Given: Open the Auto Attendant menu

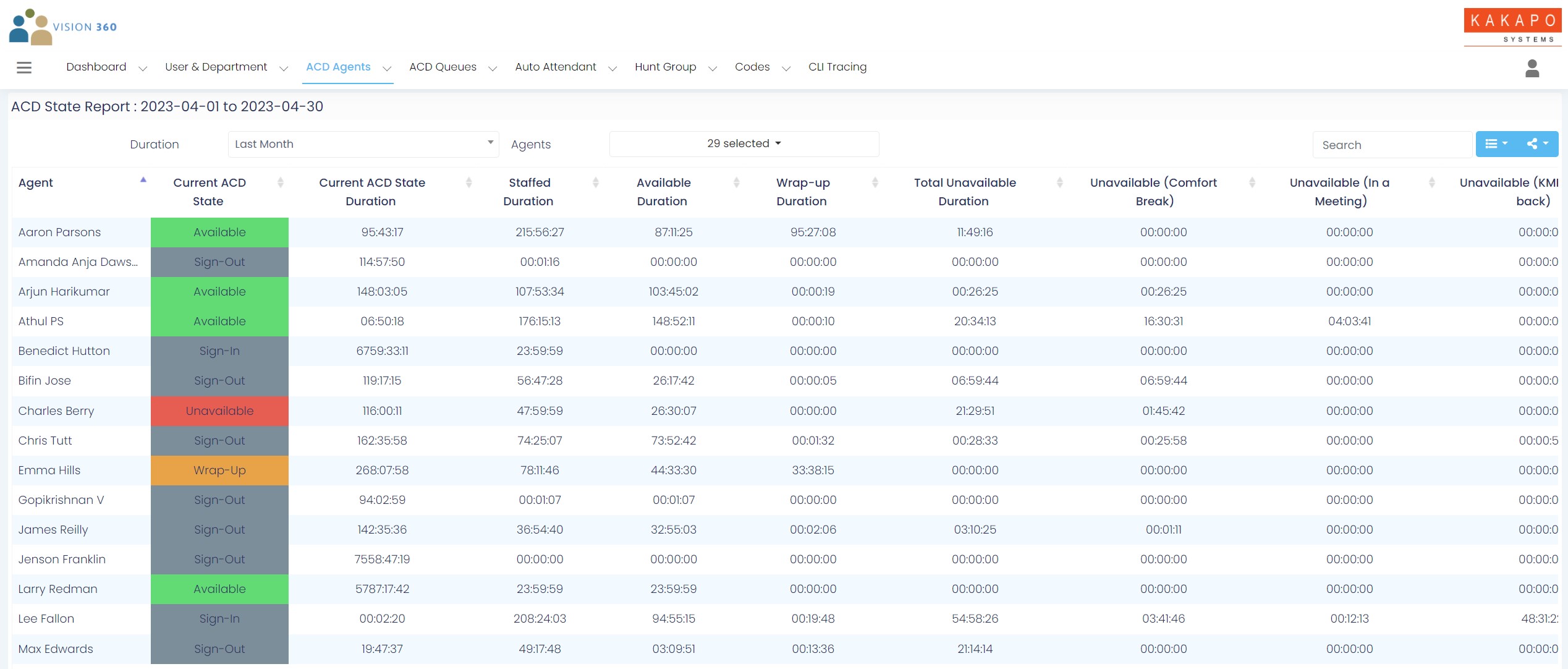Looking at the screenshot, I should (556, 67).
